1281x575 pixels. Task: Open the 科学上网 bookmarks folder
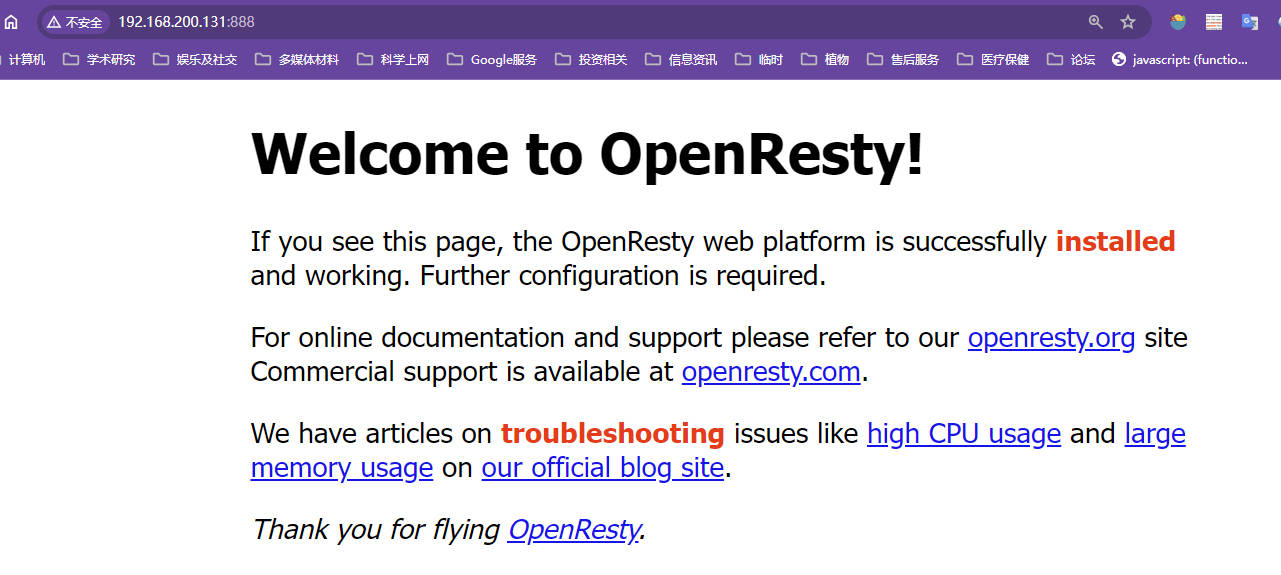(x=393, y=60)
